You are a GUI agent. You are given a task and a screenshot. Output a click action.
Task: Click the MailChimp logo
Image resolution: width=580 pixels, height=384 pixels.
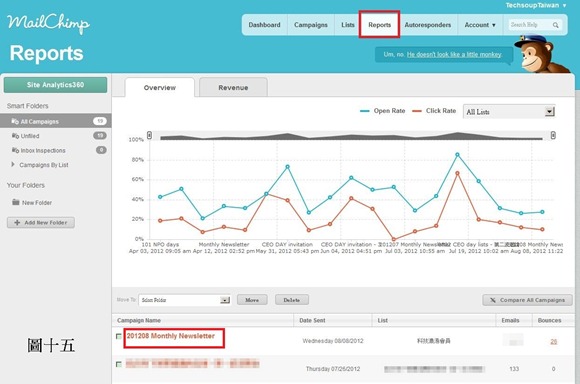[48, 23]
